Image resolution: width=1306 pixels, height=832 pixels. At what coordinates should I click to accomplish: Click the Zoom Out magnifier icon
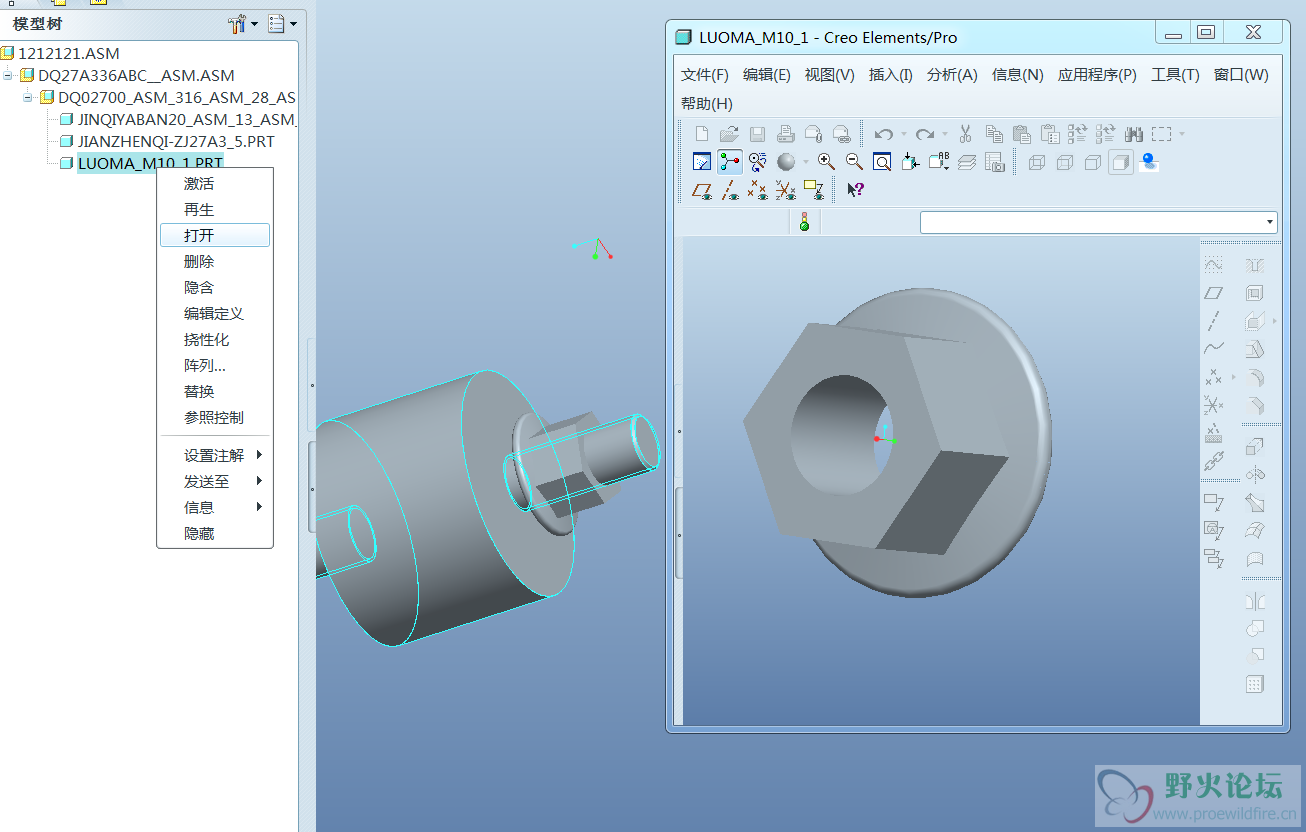coord(854,161)
